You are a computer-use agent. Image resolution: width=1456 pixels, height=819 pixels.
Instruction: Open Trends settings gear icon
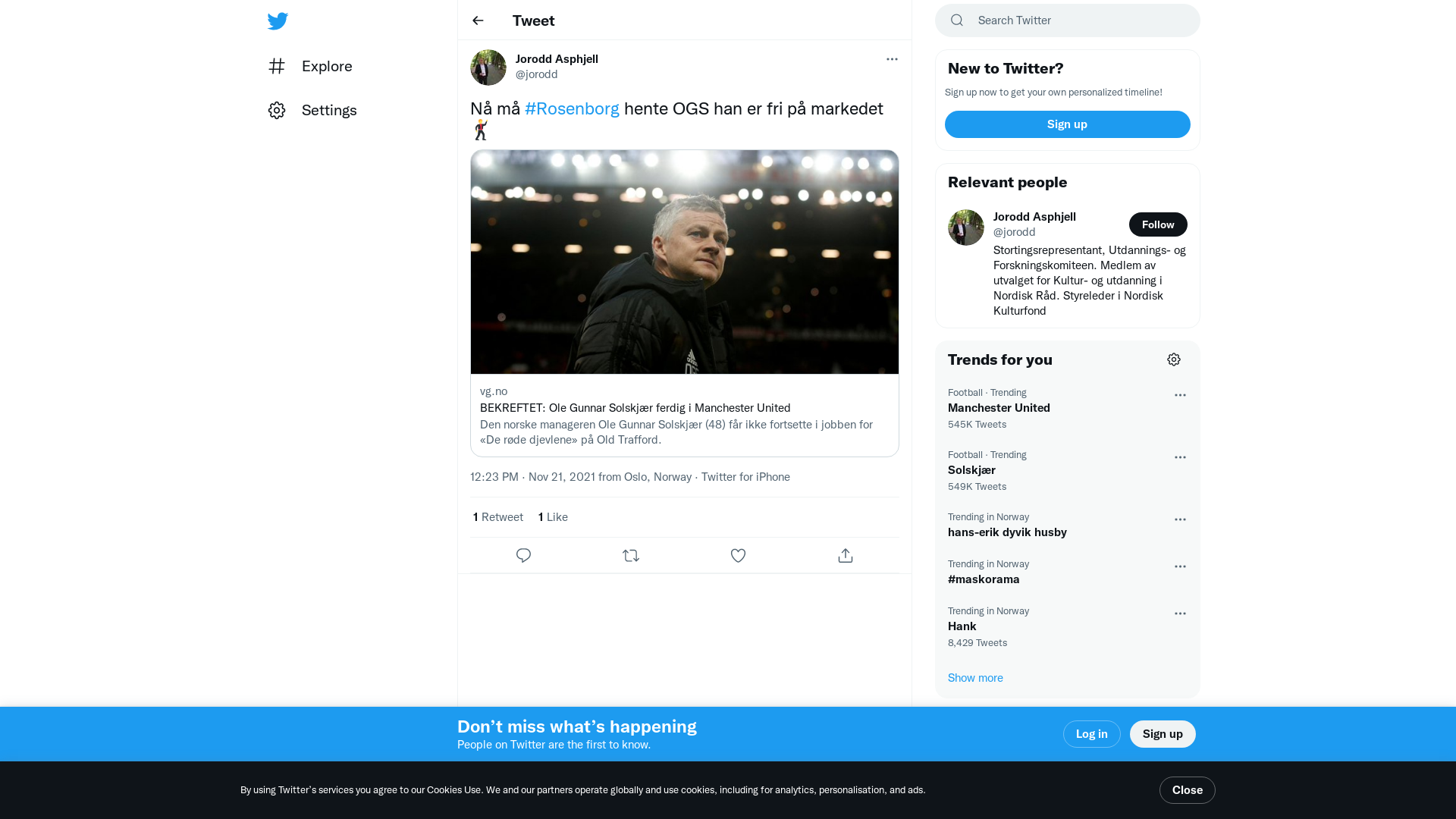pos(1174,359)
